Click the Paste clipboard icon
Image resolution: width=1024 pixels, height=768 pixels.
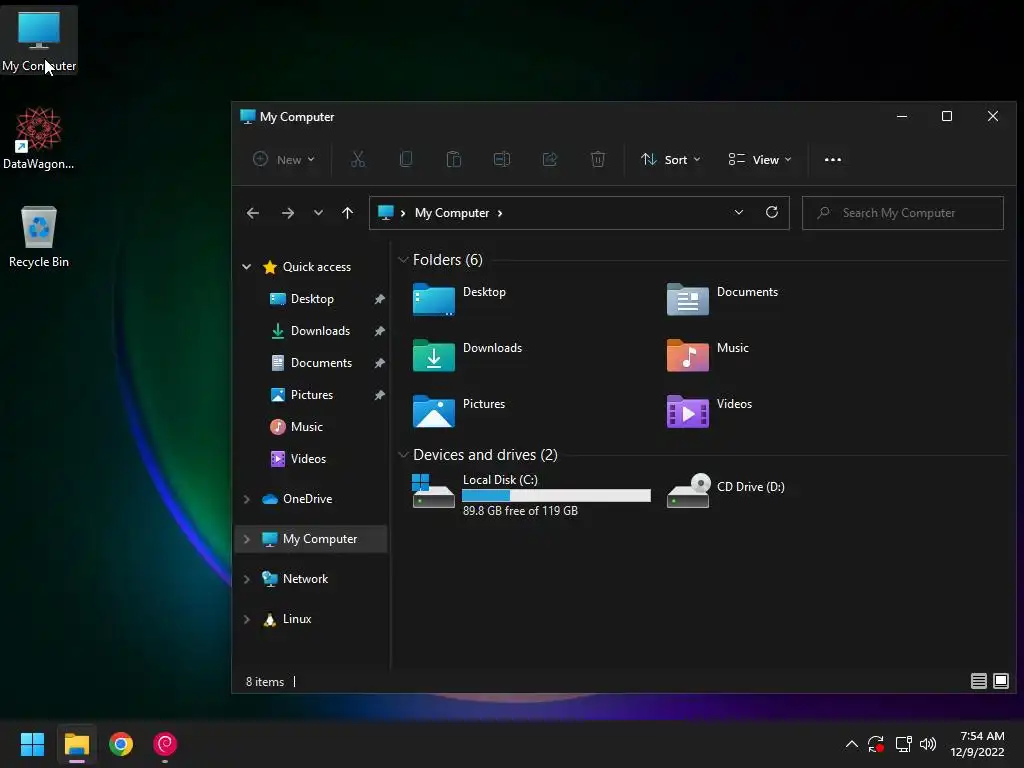pos(454,159)
